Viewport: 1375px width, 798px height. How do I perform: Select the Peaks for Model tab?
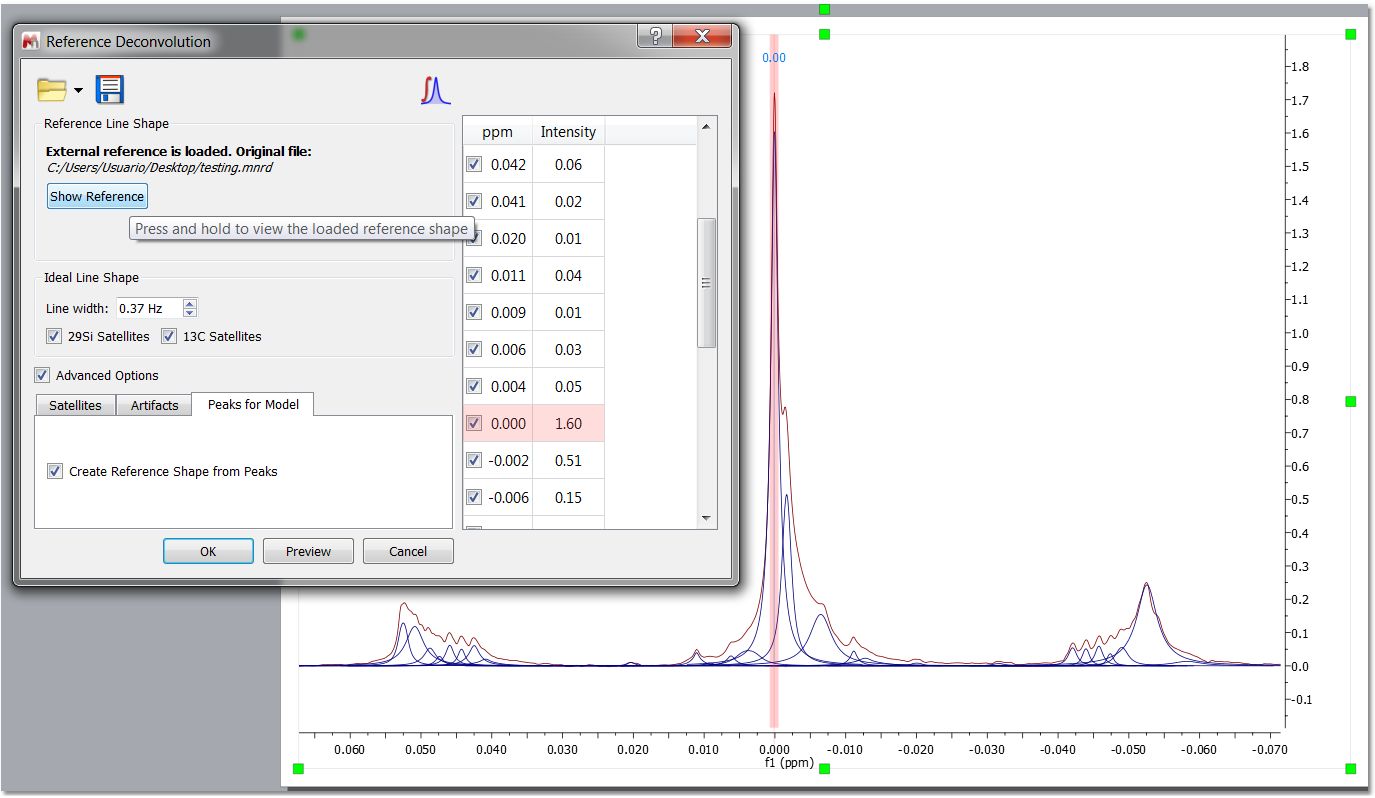point(253,404)
